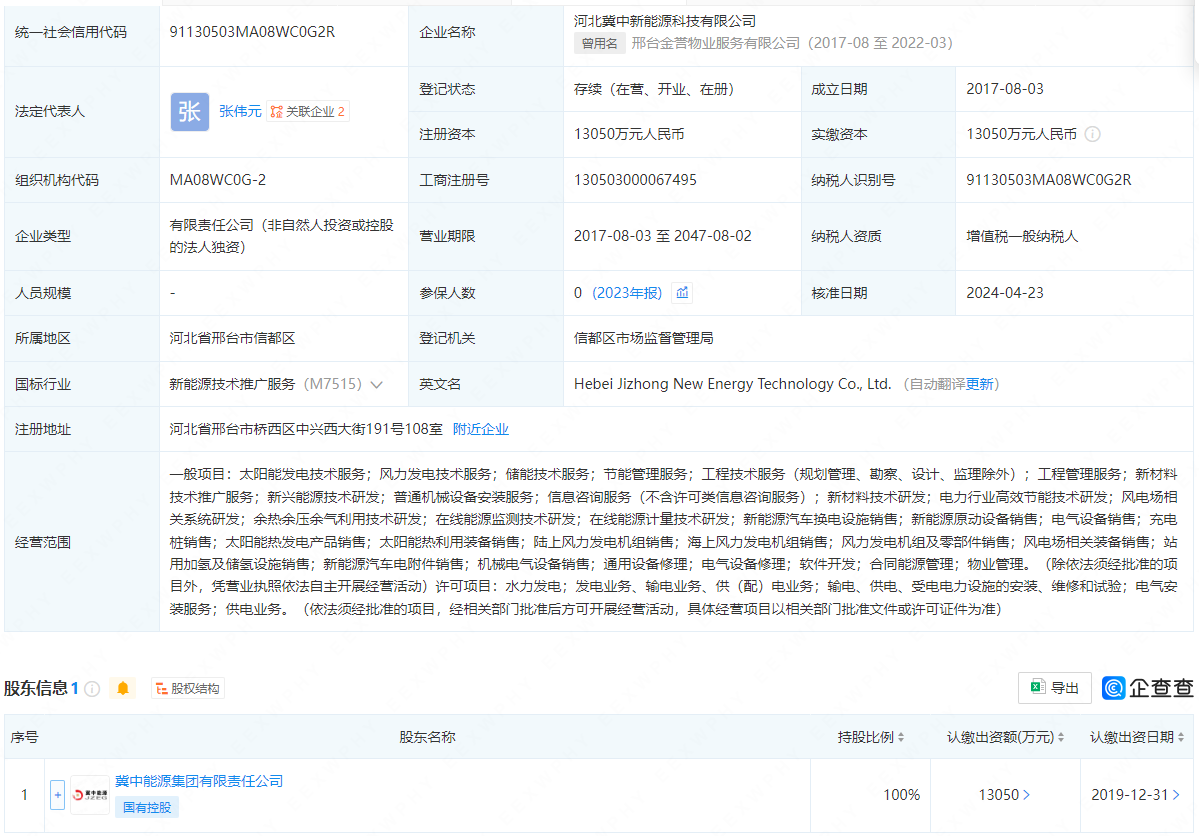Image resolution: width=1199 pixels, height=836 pixels.
Task: Open 张伟元 legal representative profile link
Action: [240, 112]
